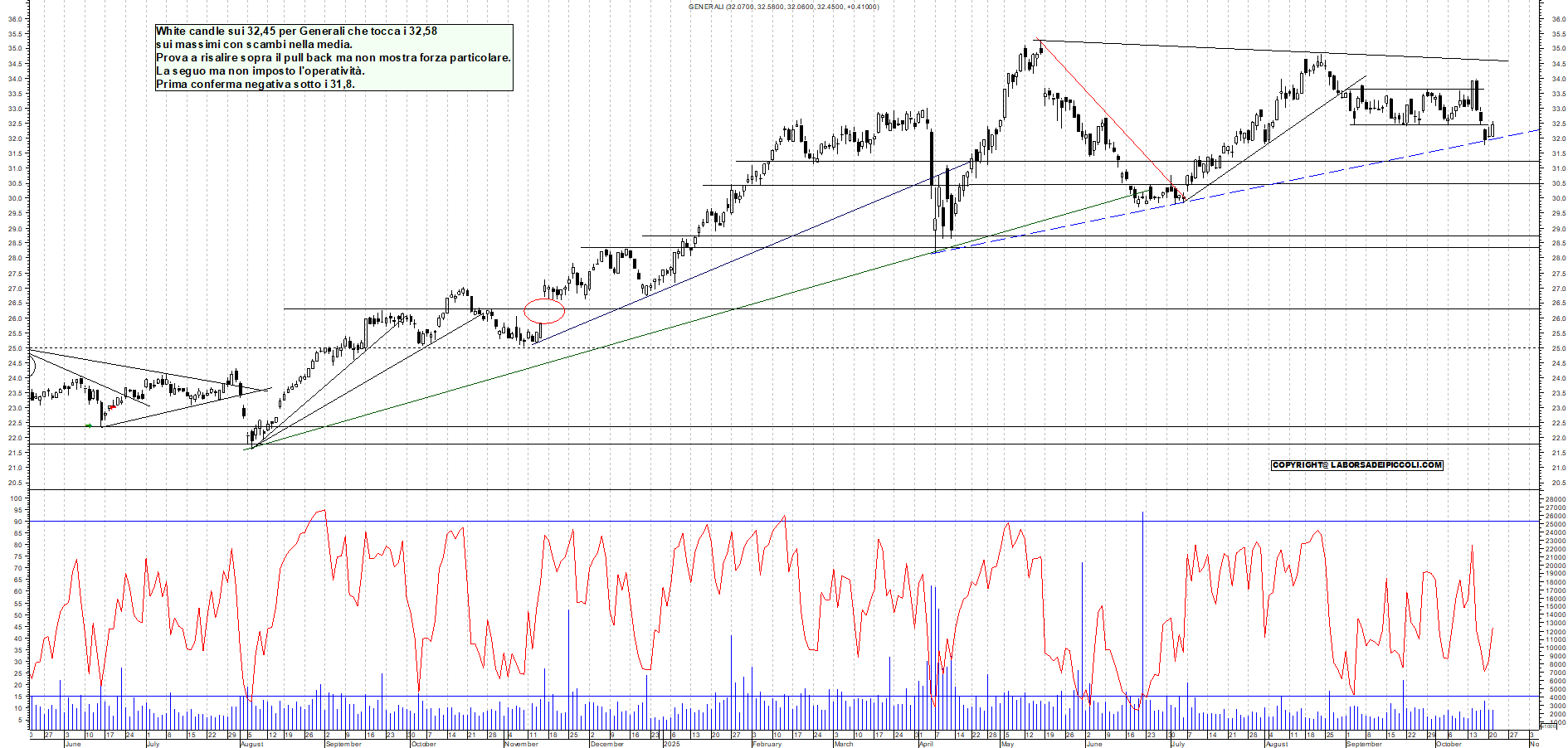This screenshot has height=748, width=1568.
Task: Click the February label on the time axis
Action: (767, 744)
